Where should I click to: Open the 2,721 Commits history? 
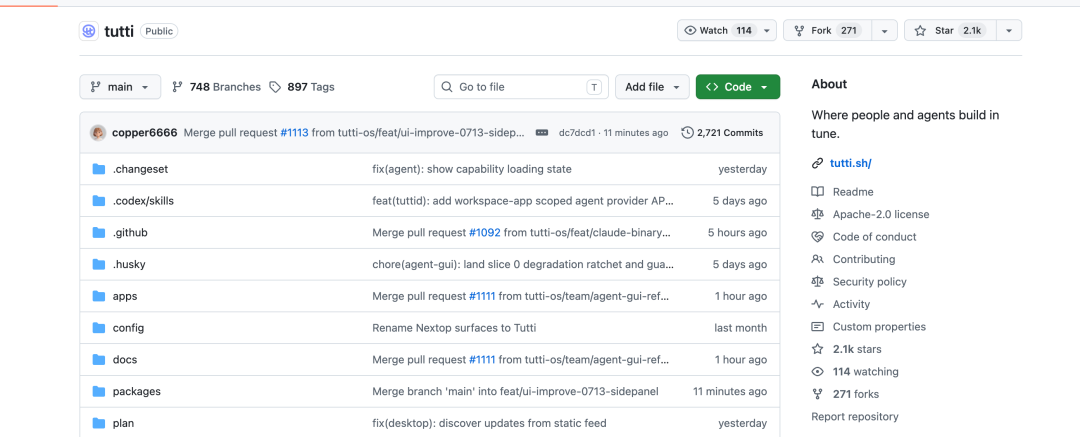[x=723, y=132]
